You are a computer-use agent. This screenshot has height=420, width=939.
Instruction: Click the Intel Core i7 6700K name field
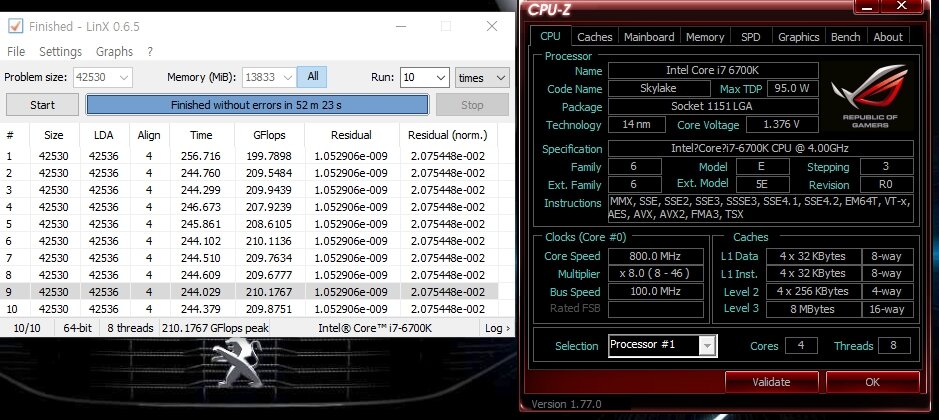coord(713,71)
